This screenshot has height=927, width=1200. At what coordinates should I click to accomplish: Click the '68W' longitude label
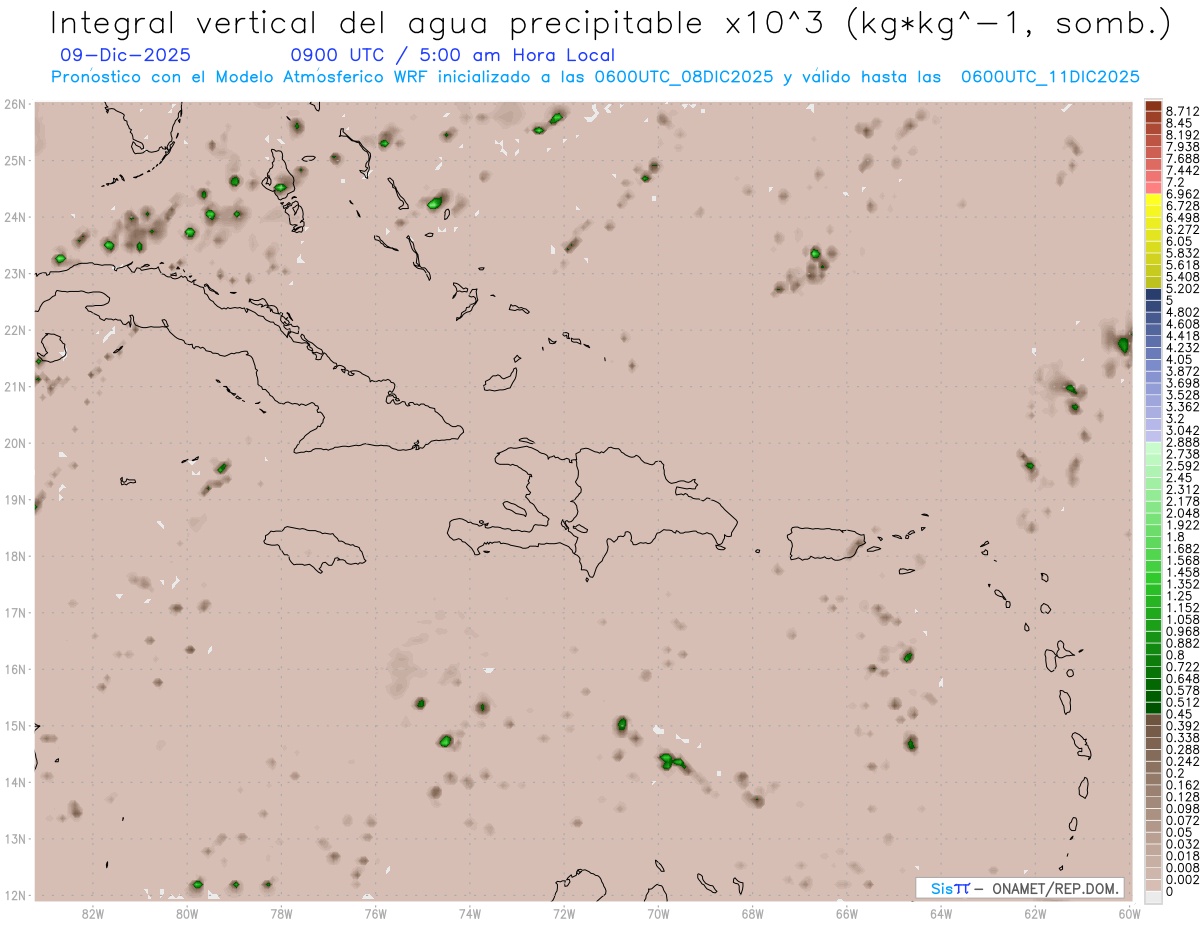click(x=753, y=912)
